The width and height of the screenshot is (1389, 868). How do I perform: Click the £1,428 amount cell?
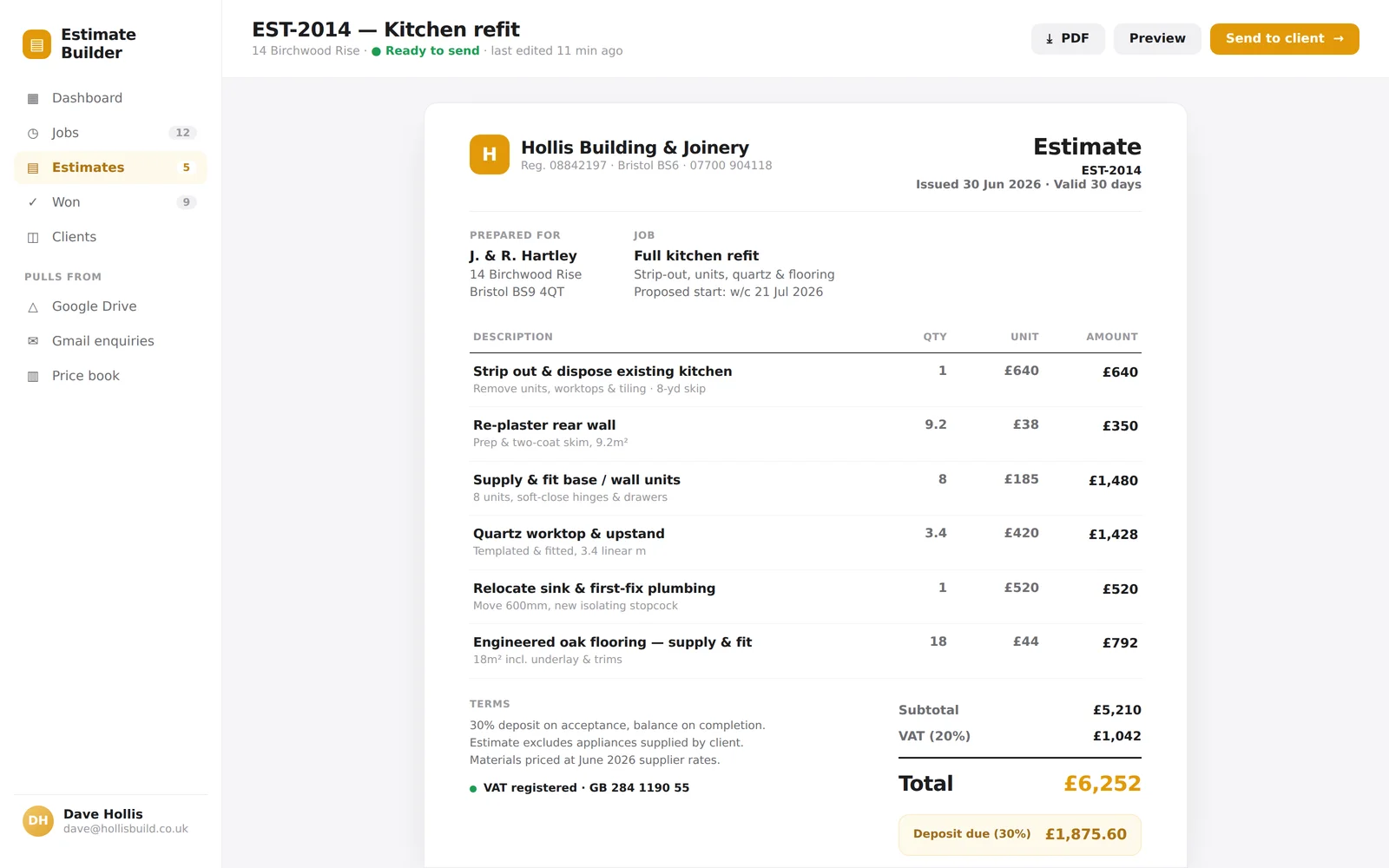pyautogui.click(x=1113, y=535)
